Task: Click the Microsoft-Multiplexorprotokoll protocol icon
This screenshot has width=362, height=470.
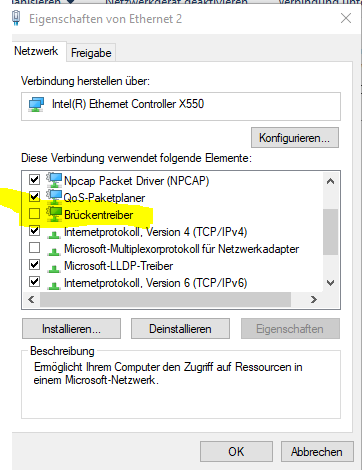Action: (x=54, y=251)
